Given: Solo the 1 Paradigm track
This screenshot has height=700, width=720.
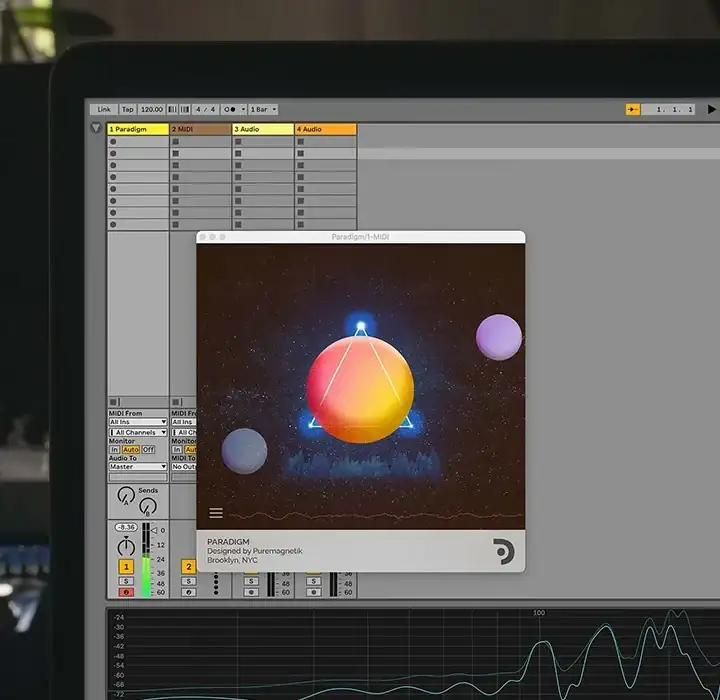Looking at the screenshot, I should point(126,581).
